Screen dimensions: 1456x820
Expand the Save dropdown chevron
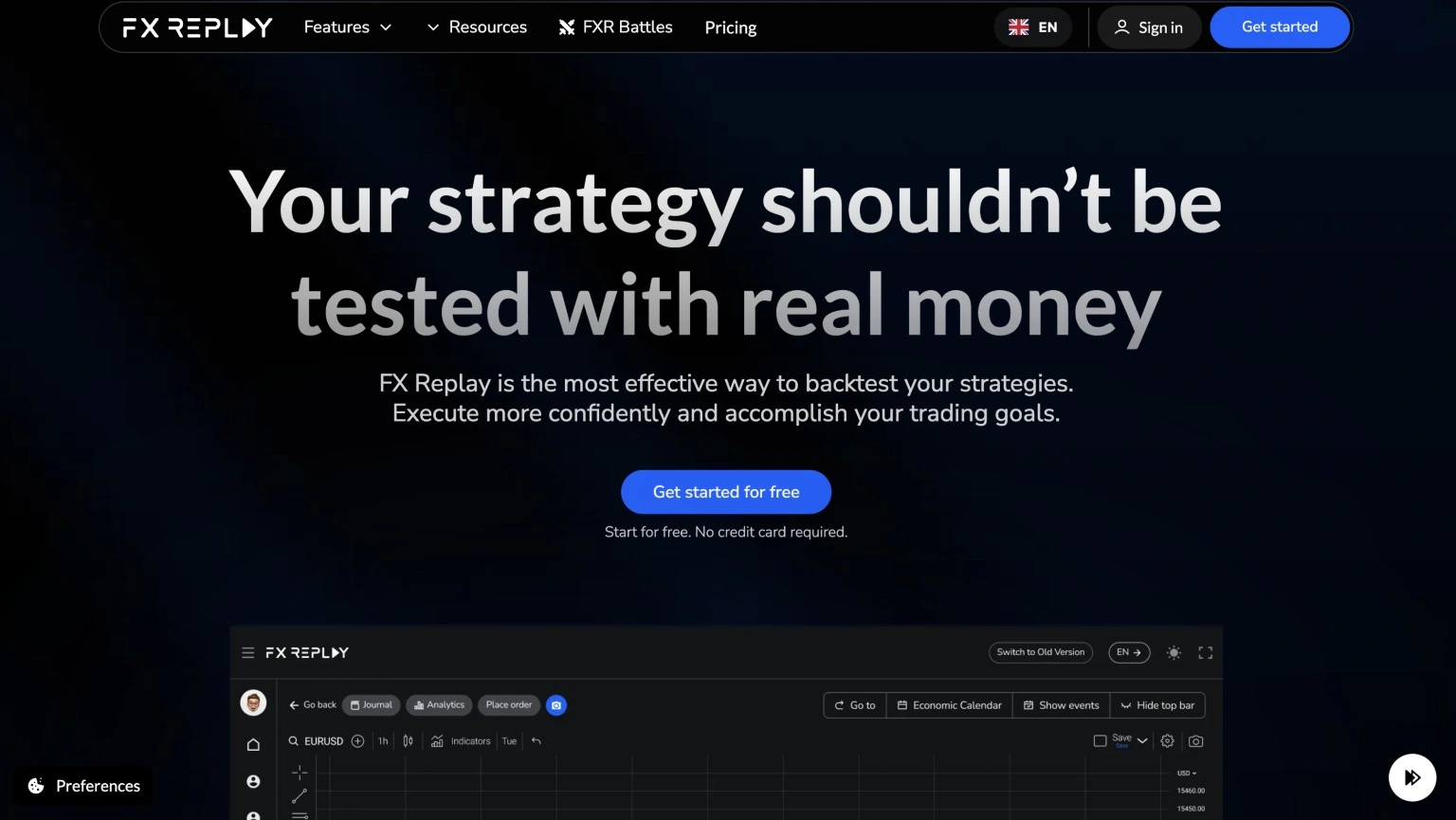click(1142, 741)
